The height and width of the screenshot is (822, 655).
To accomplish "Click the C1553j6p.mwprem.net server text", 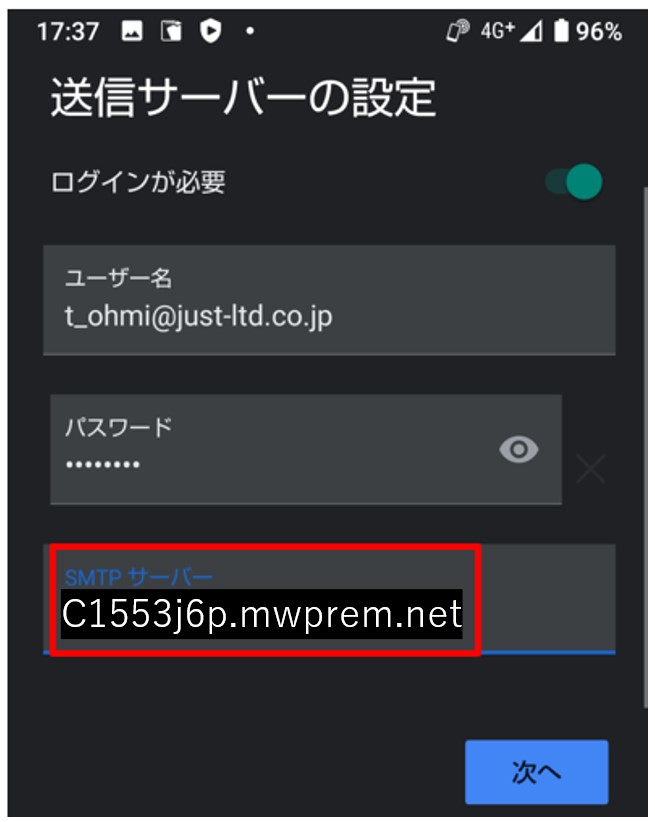I will [x=262, y=614].
